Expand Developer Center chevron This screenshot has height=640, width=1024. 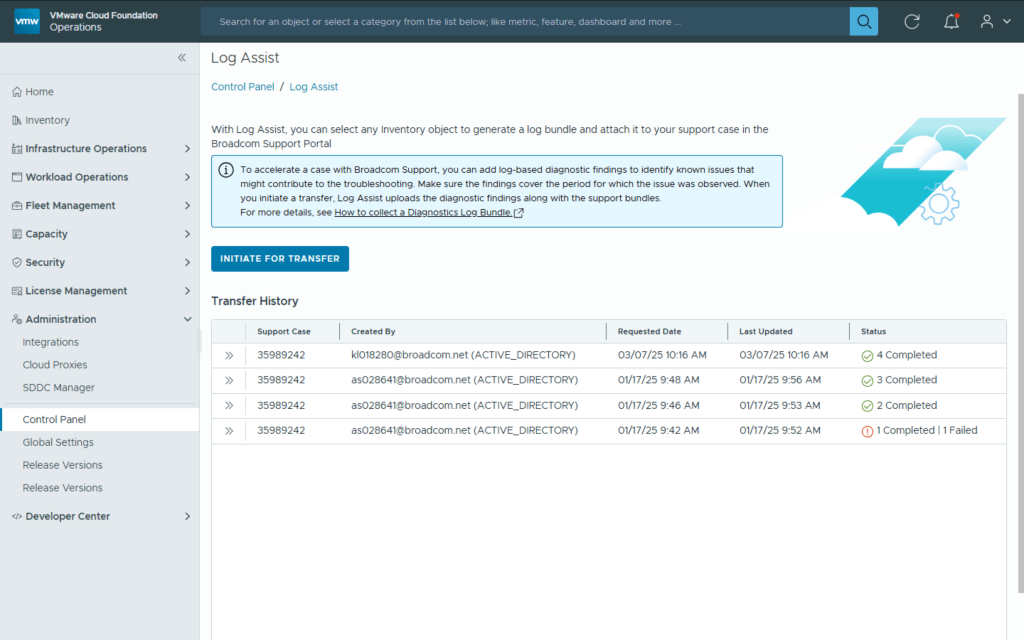click(x=187, y=516)
